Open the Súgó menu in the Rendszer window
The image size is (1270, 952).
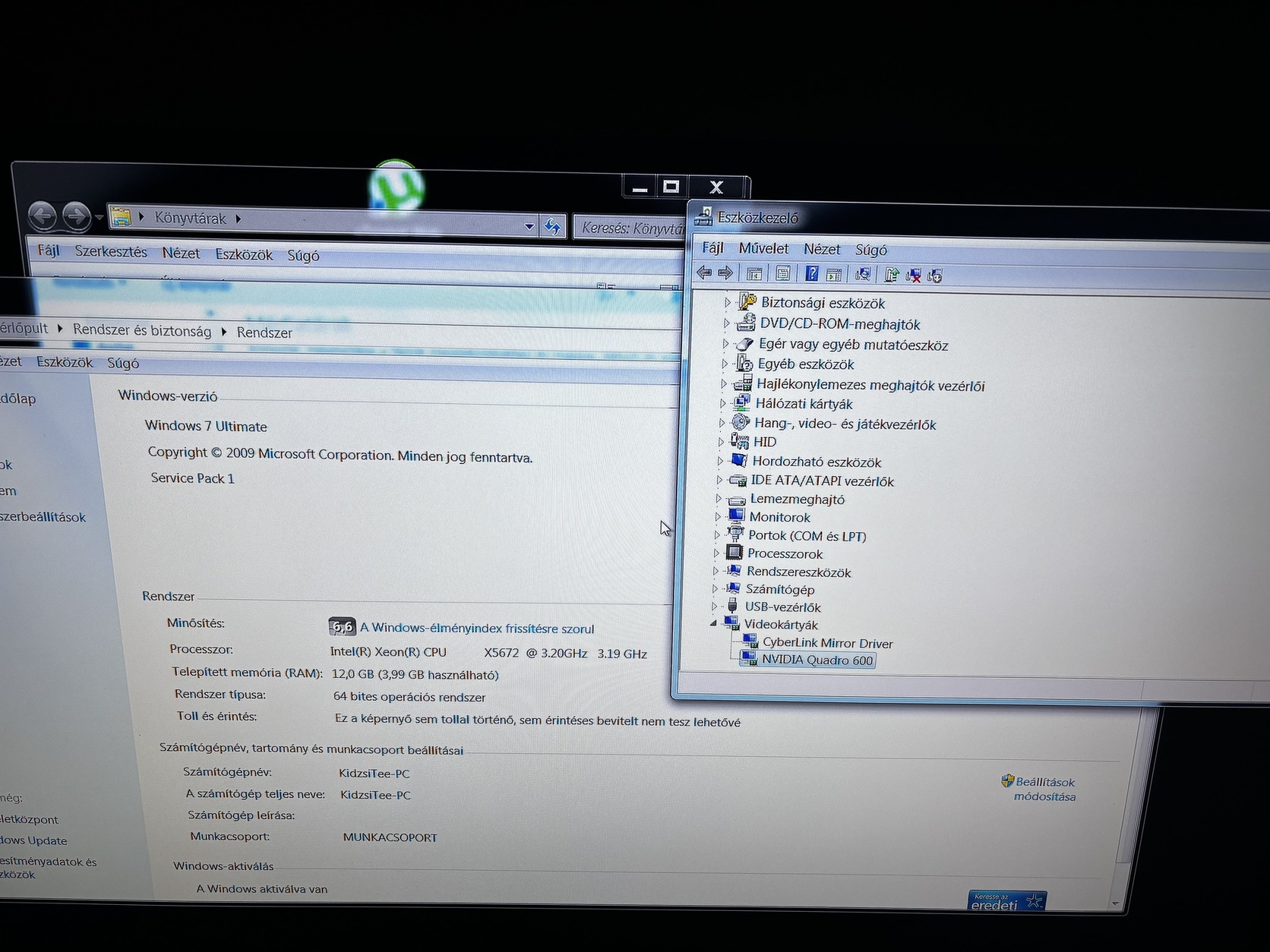click(x=123, y=363)
